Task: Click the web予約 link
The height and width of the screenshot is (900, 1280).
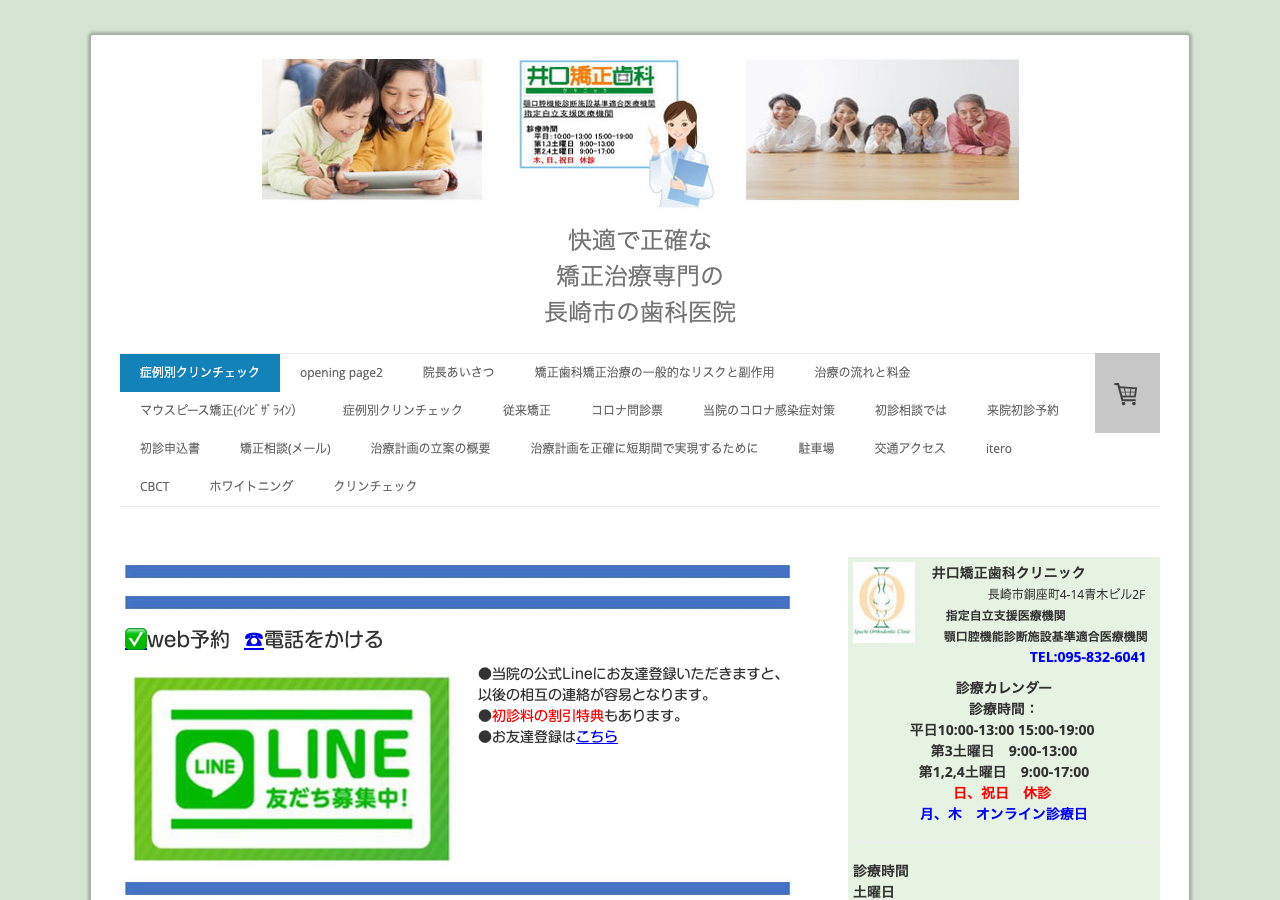Action: click(x=188, y=640)
